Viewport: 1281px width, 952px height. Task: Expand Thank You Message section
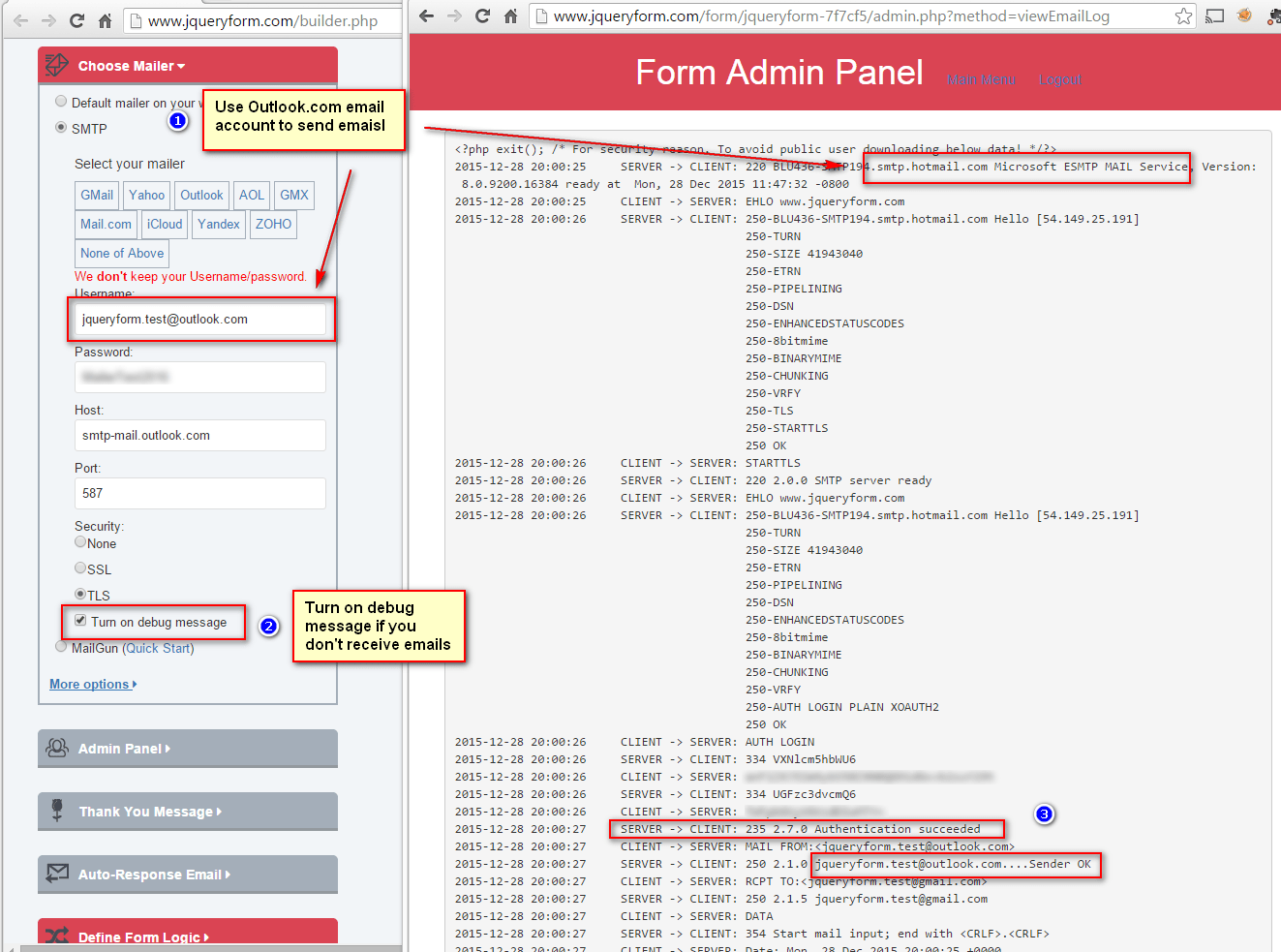coord(188,811)
